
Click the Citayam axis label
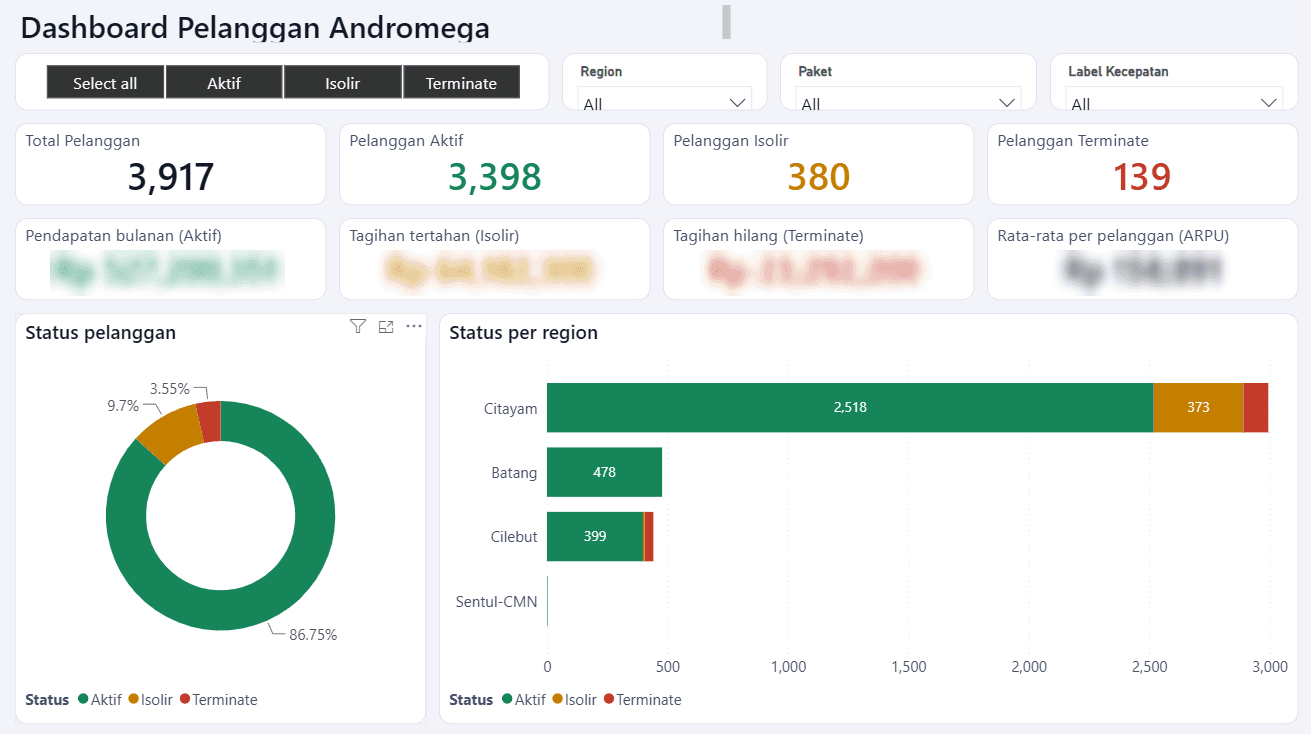[511, 408]
